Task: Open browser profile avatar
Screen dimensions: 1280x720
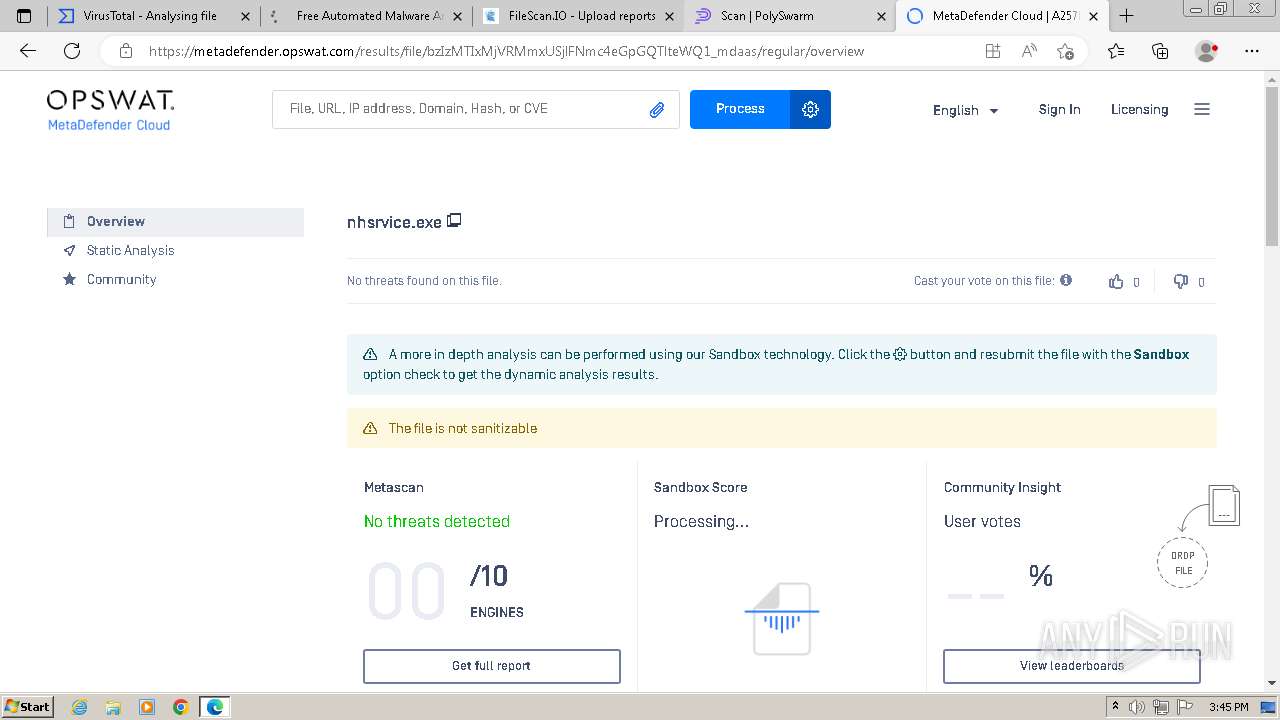Action: pyautogui.click(x=1207, y=51)
